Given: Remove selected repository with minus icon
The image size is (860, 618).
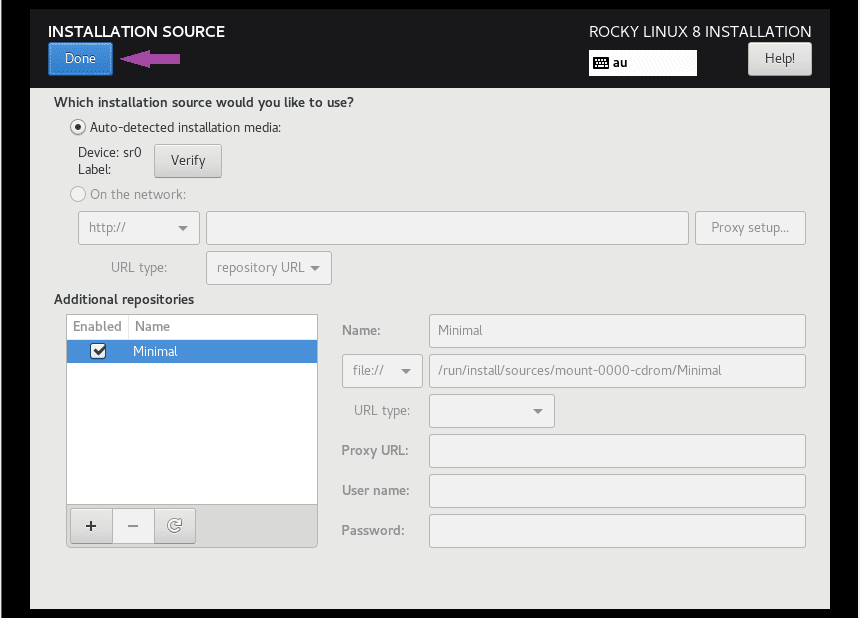Looking at the screenshot, I should click(x=133, y=526).
